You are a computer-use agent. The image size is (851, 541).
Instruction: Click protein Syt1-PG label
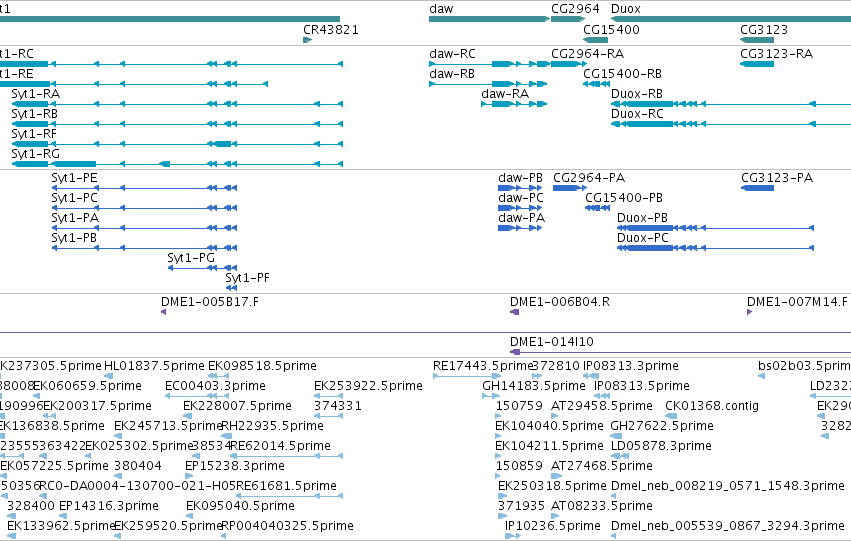(191, 258)
